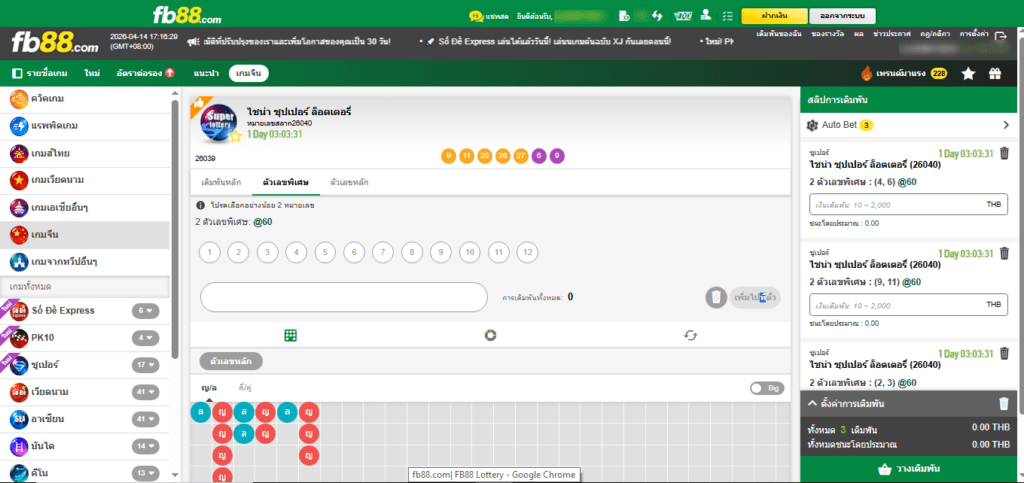The image size is (1024, 483).
Task: Toggle the Big switch
Action: (x=767, y=388)
